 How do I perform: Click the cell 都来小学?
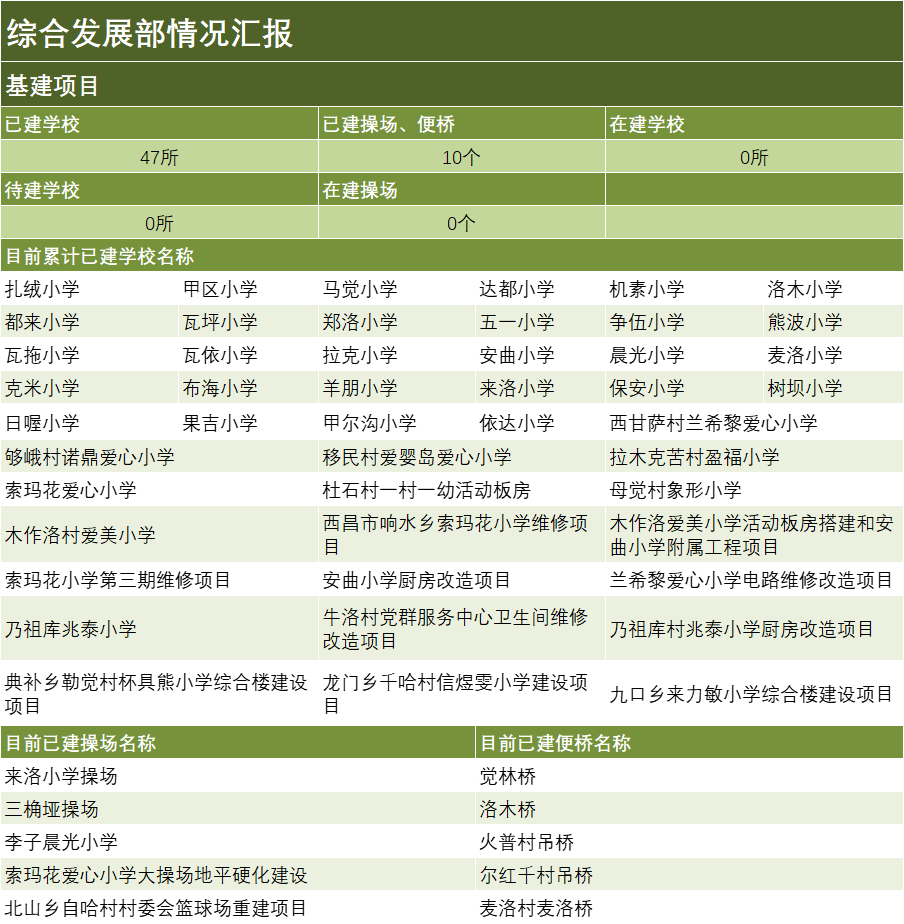(89, 321)
